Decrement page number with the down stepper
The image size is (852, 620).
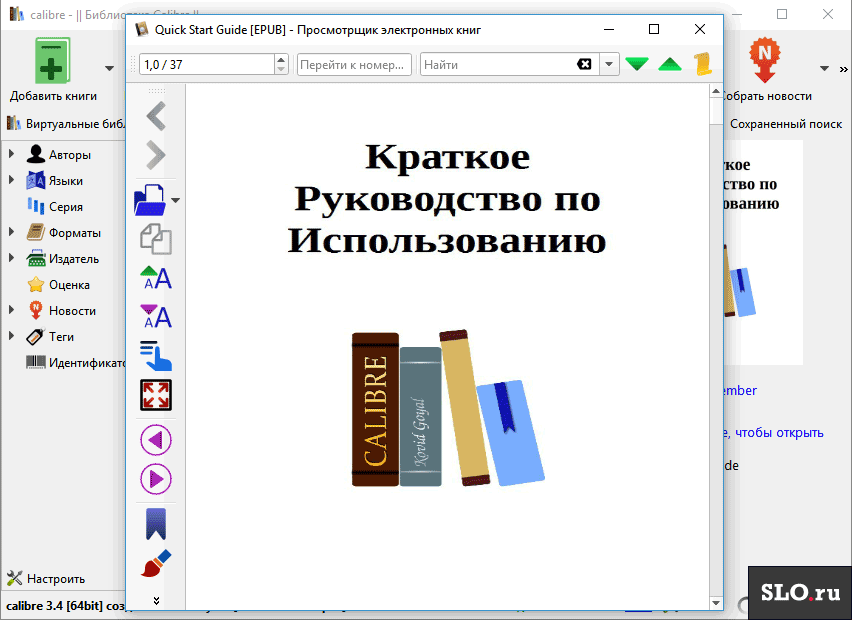click(281, 70)
